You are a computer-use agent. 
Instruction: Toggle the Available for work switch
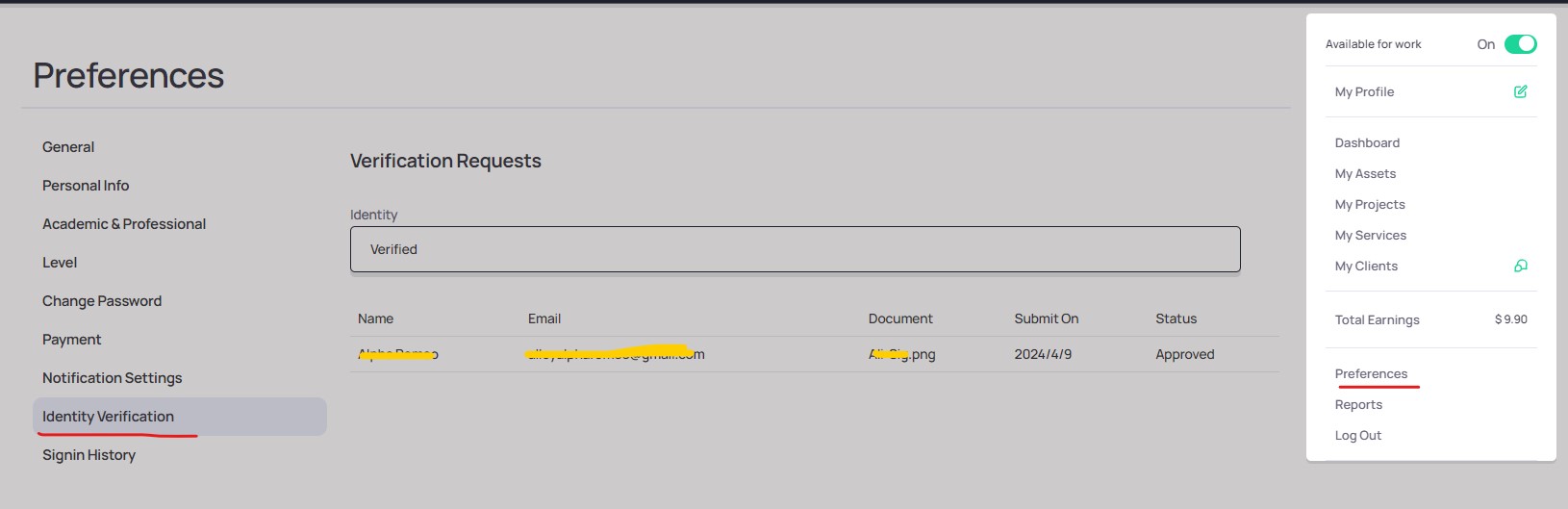[1520, 44]
